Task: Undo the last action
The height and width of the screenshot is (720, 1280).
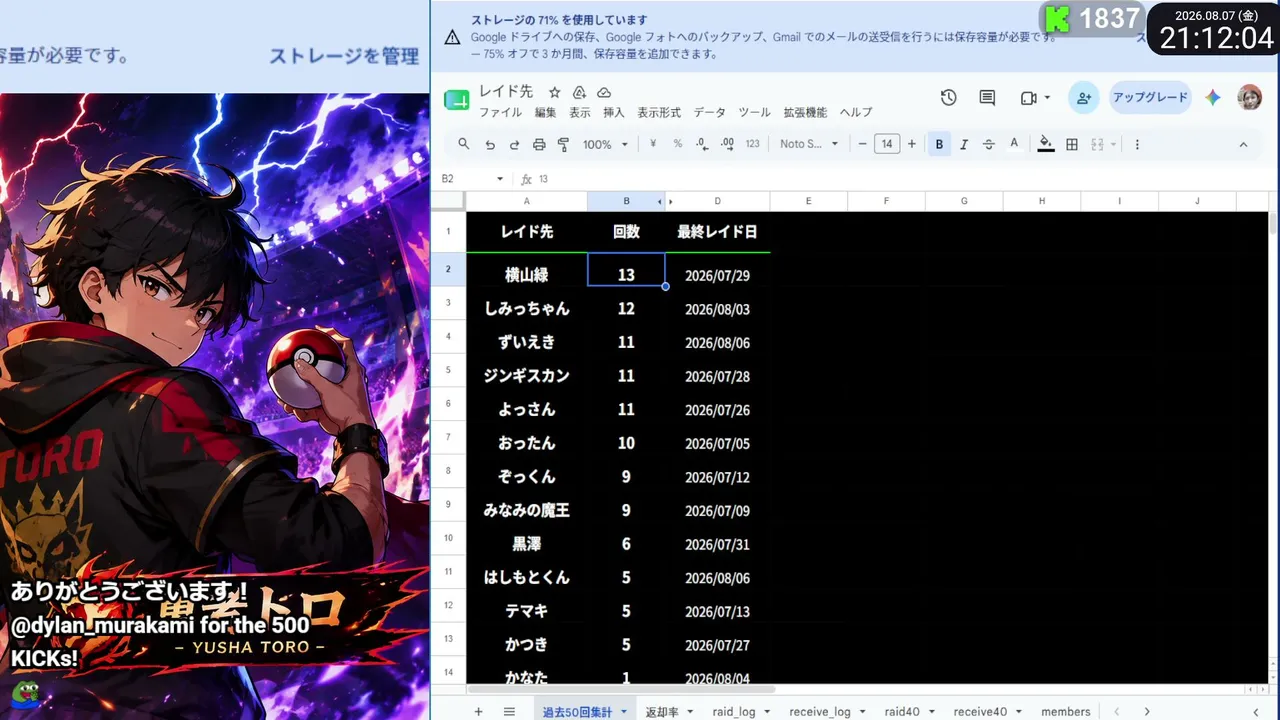Action: tap(490, 144)
